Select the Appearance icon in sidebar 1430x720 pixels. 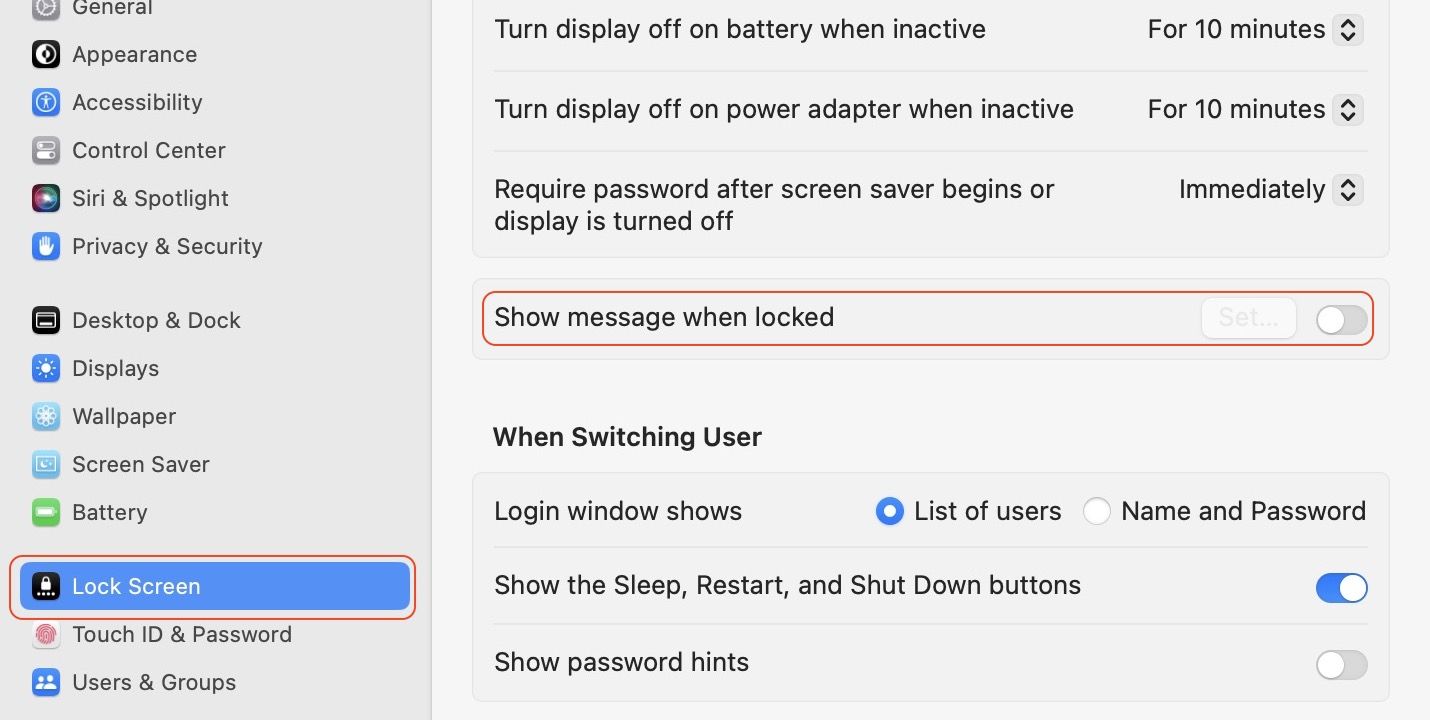coord(46,54)
